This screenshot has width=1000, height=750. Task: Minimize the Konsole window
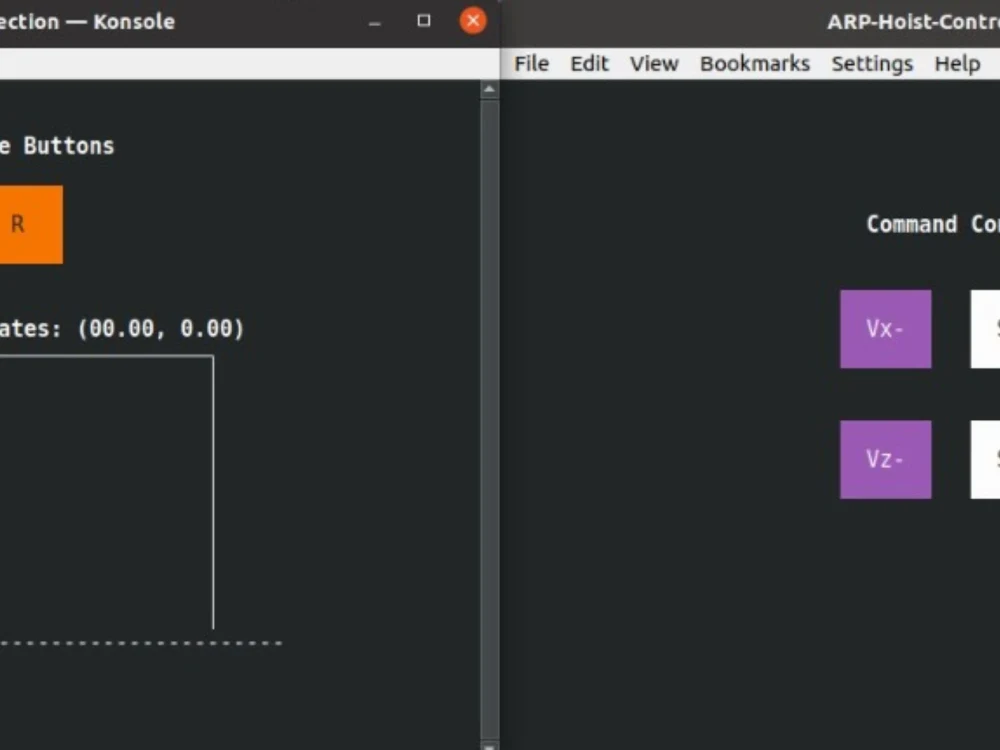click(x=374, y=20)
